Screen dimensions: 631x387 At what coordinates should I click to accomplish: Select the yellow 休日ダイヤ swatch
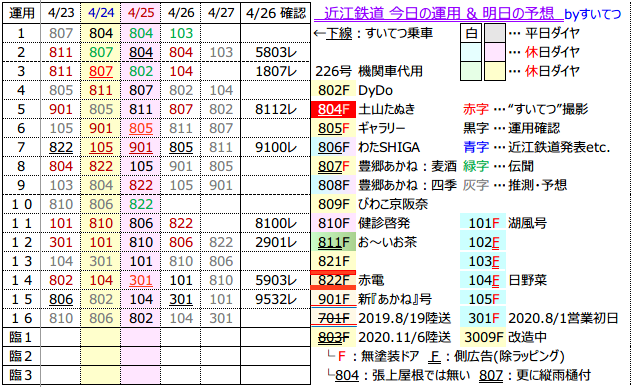(495, 71)
